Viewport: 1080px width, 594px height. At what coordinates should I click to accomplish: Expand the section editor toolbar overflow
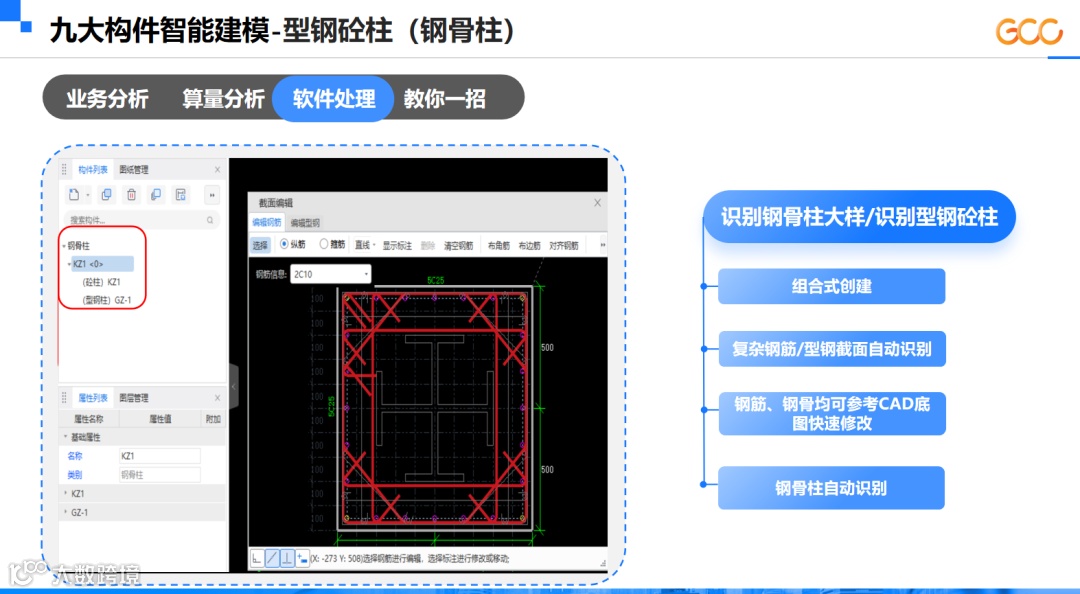coord(602,245)
